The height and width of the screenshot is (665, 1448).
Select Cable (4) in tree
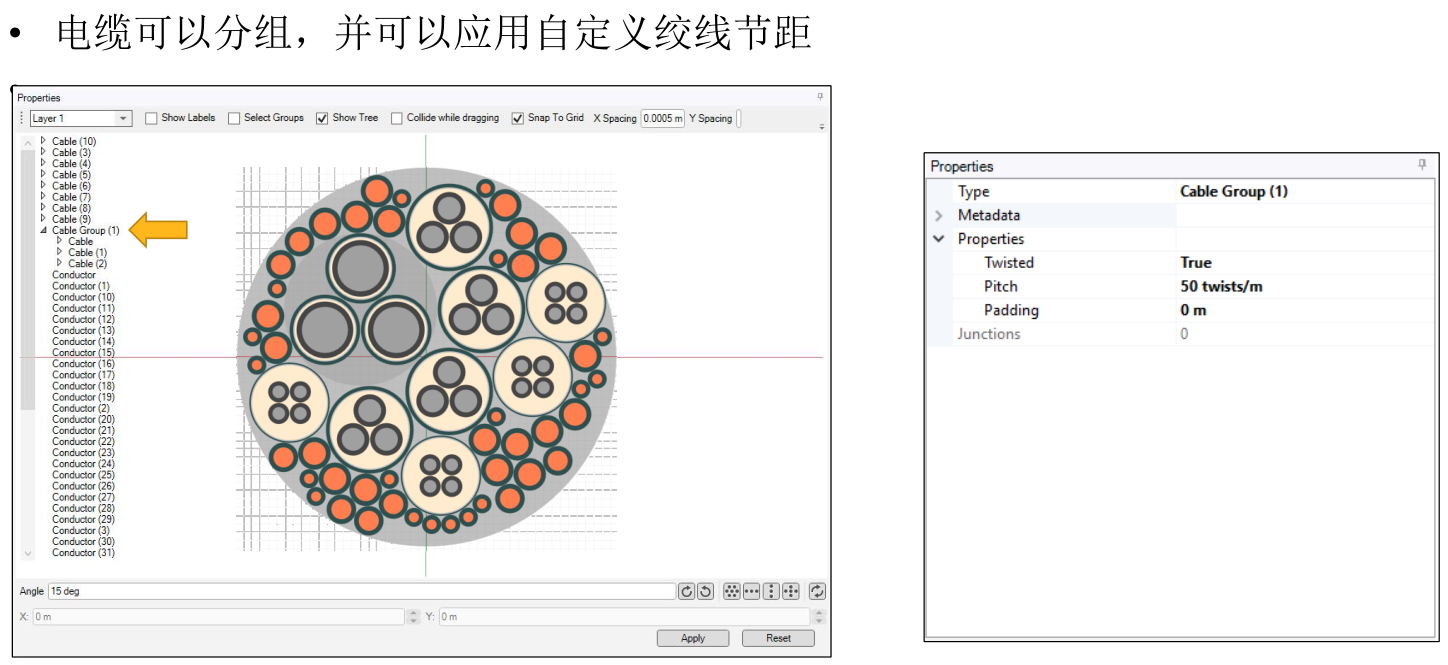pos(72,163)
